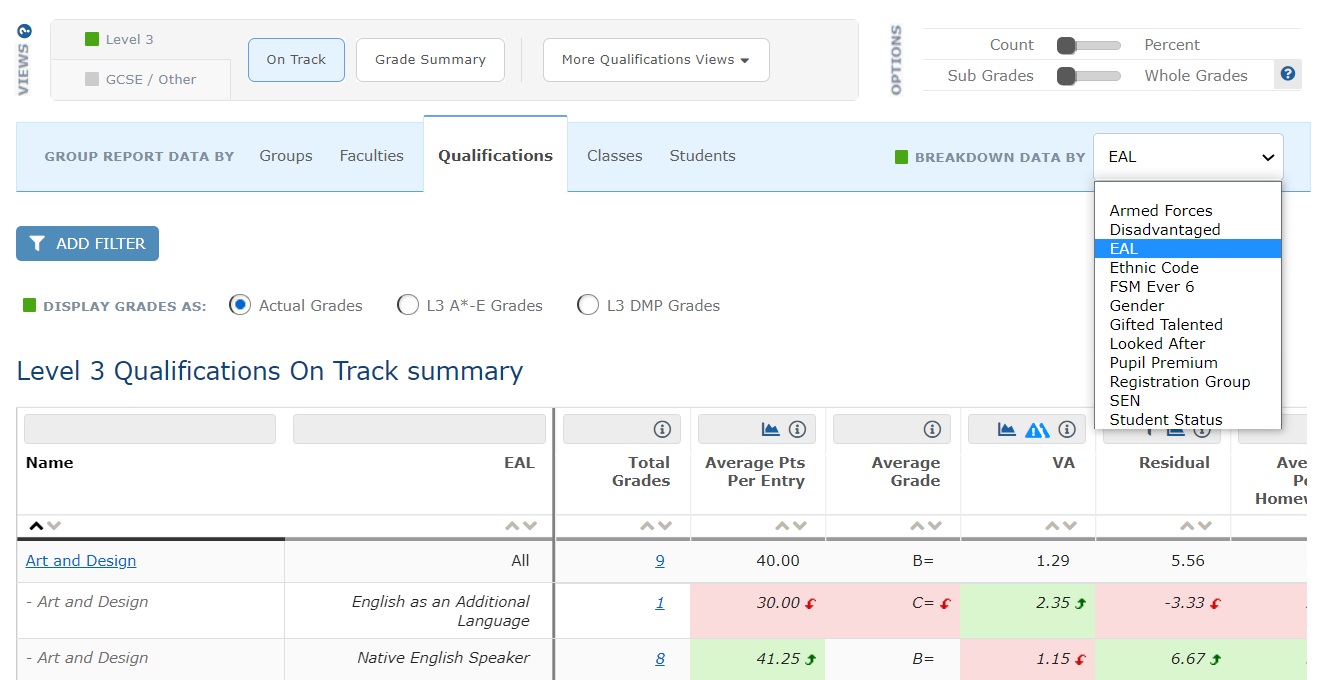Sort Name column ascending with up arrow

[x=36, y=526]
